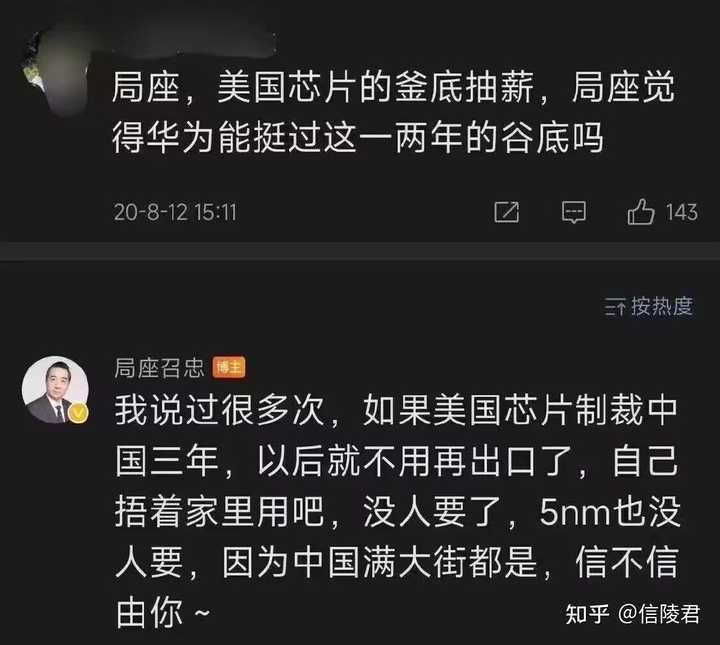
Task: Tap the blurred username above the post
Action: click(184, 44)
